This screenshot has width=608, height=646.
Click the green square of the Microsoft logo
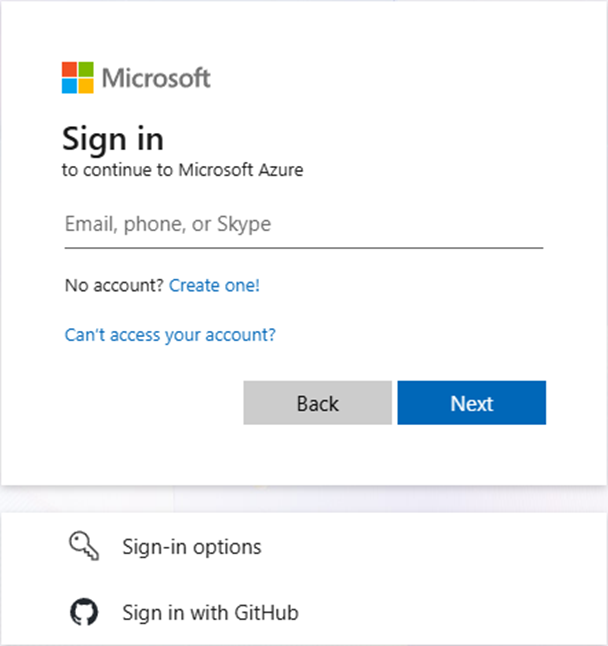pos(85,69)
